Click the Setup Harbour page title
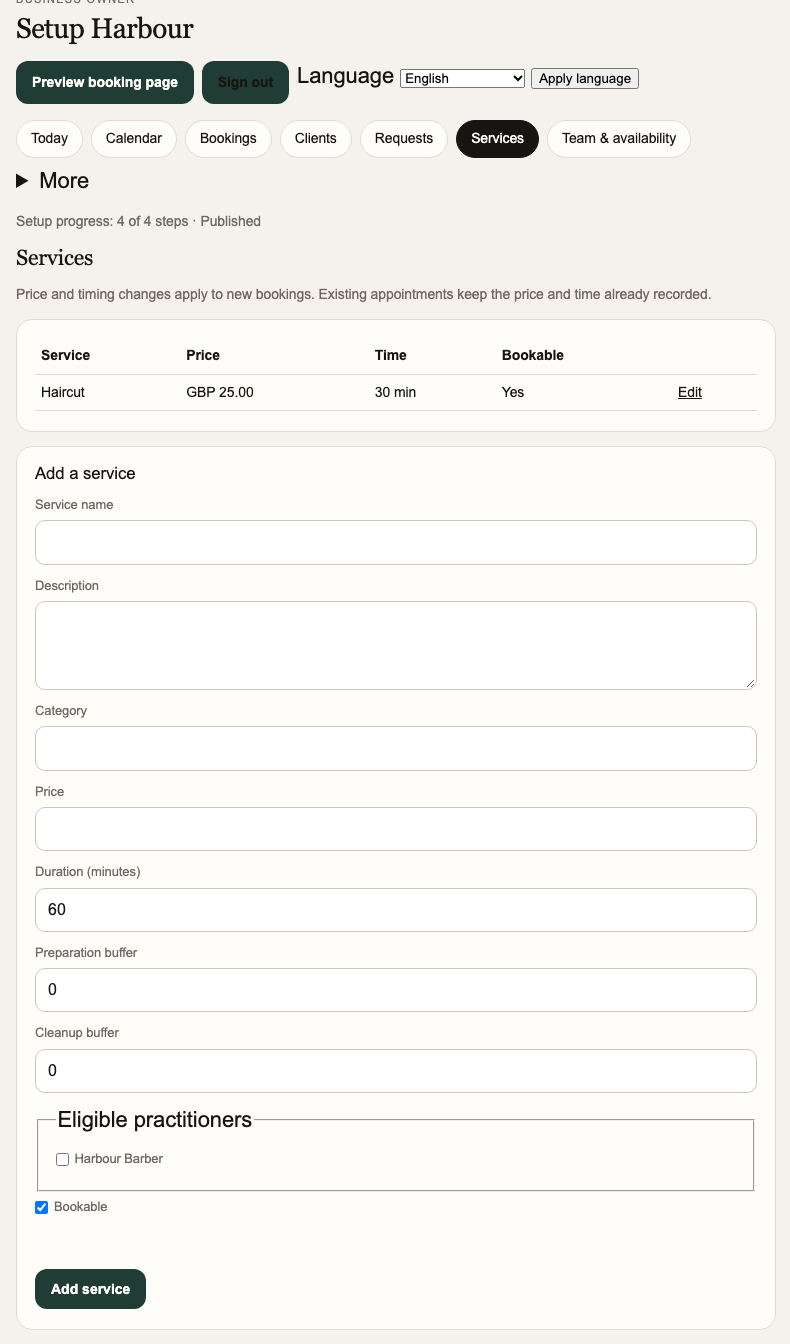The image size is (790, 1344). 105,29
